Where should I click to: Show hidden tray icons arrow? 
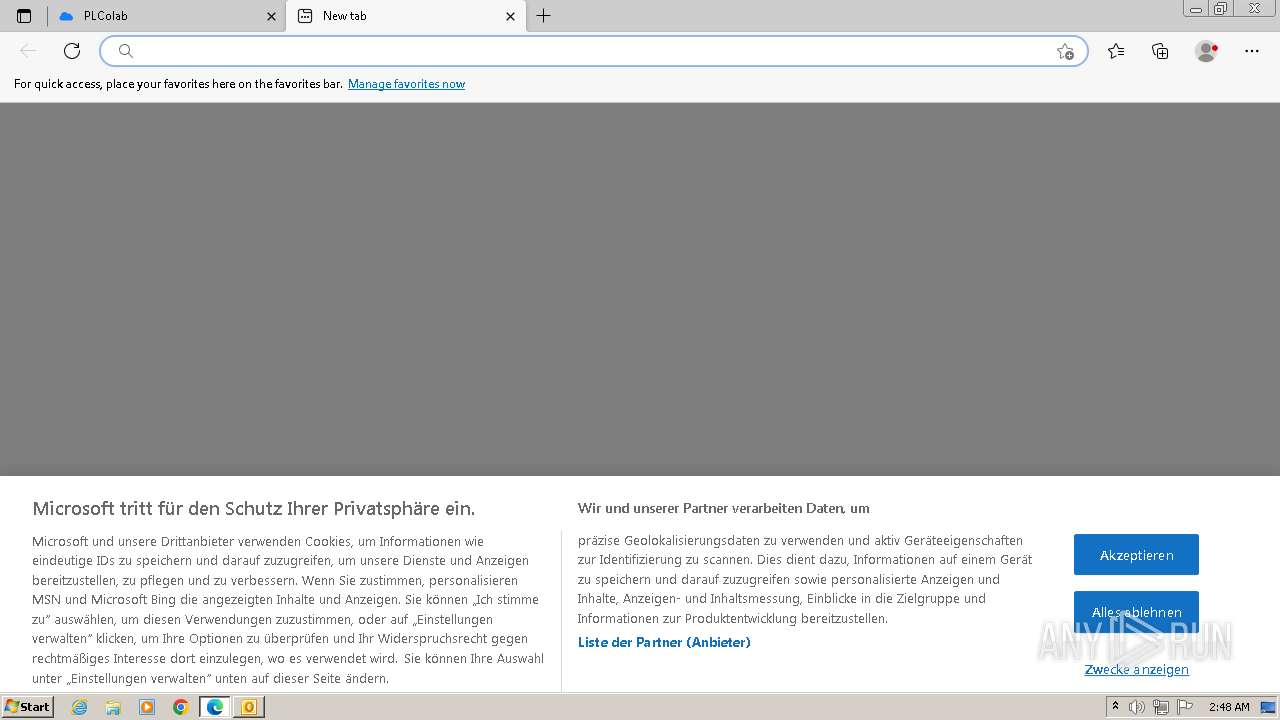(1115, 707)
